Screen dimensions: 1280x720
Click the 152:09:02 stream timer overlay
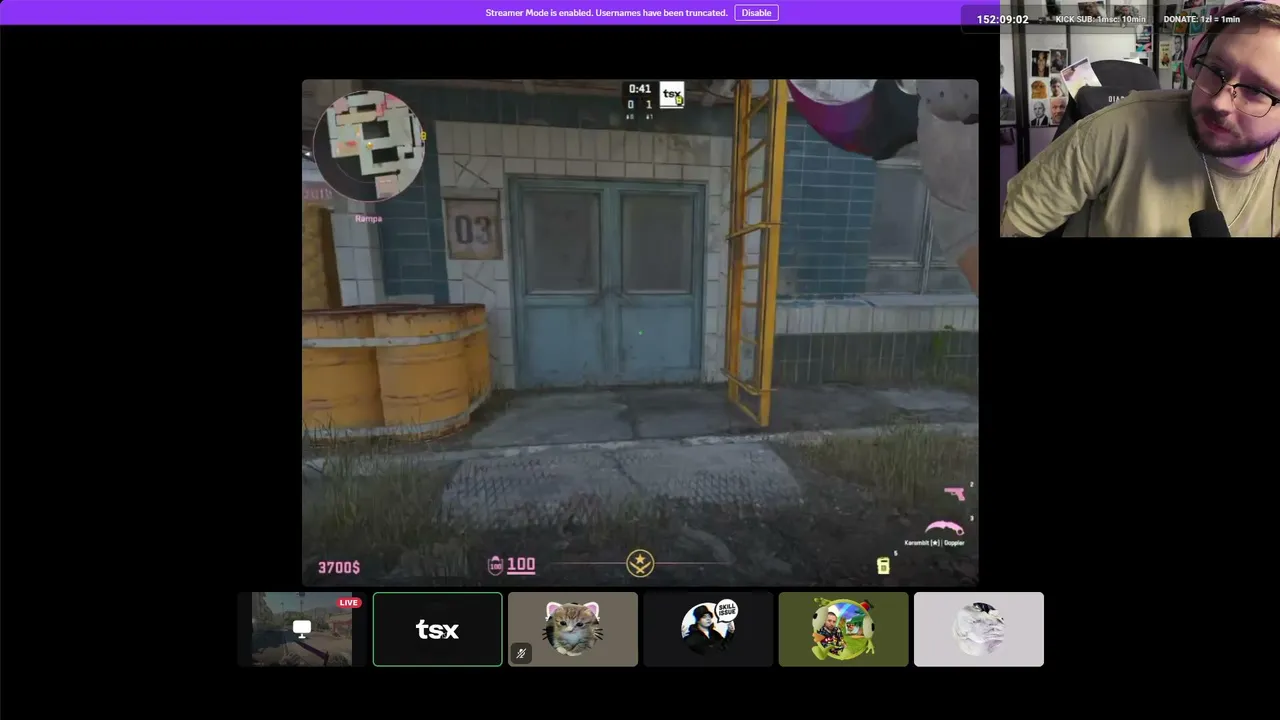click(1002, 19)
